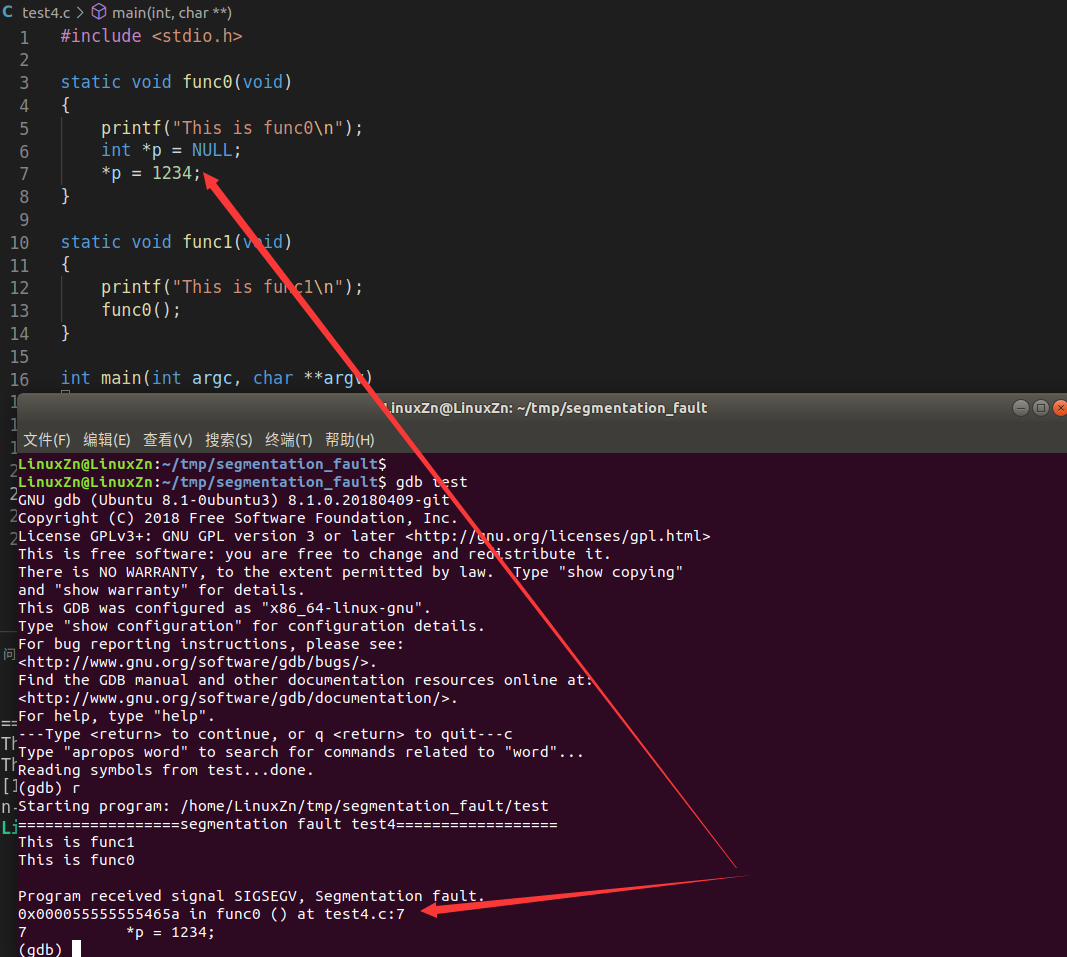Click the 'Type <return> to continue' pager line

(265, 734)
